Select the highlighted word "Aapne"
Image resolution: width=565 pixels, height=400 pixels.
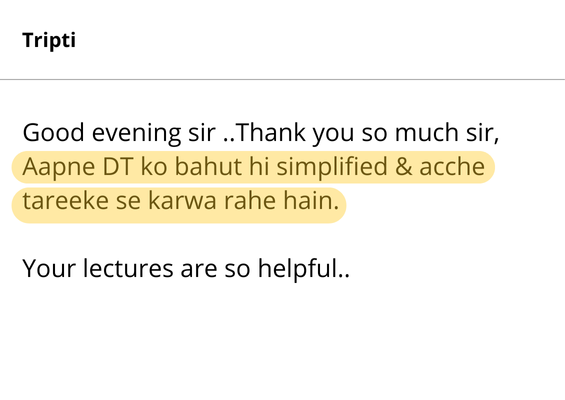[59, 167]
